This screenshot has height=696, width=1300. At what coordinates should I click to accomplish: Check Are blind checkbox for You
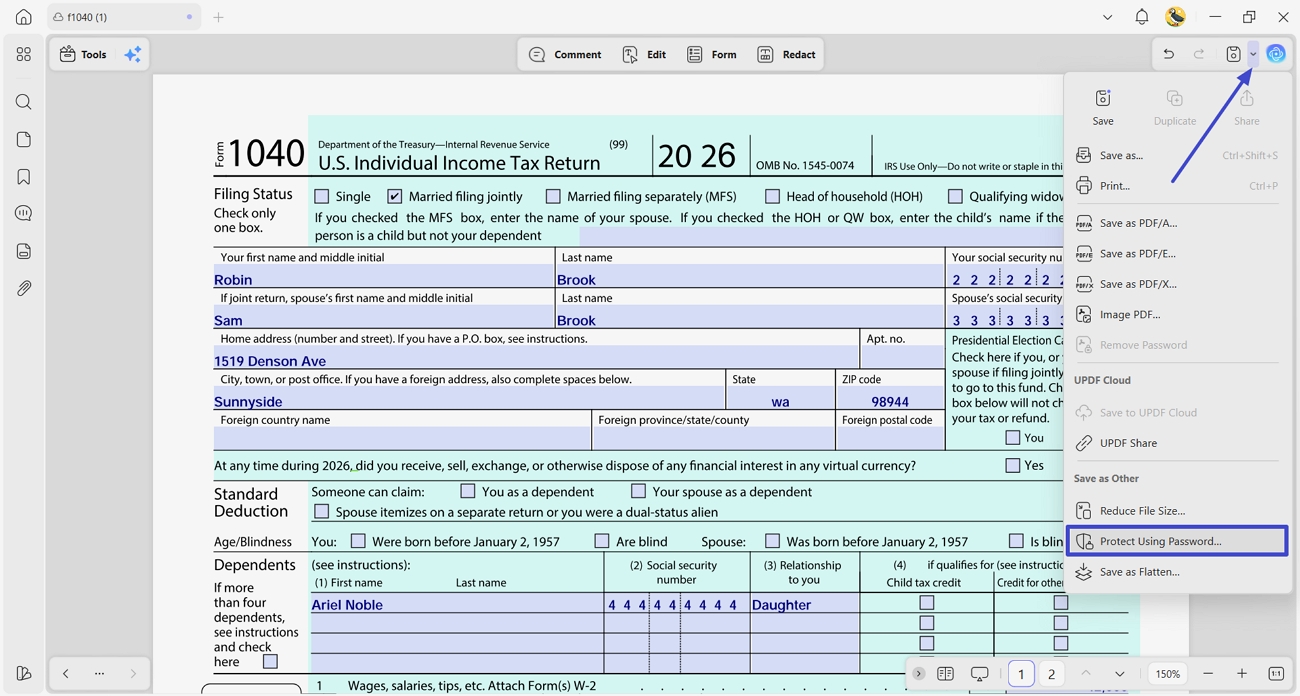tap(601, 541)
